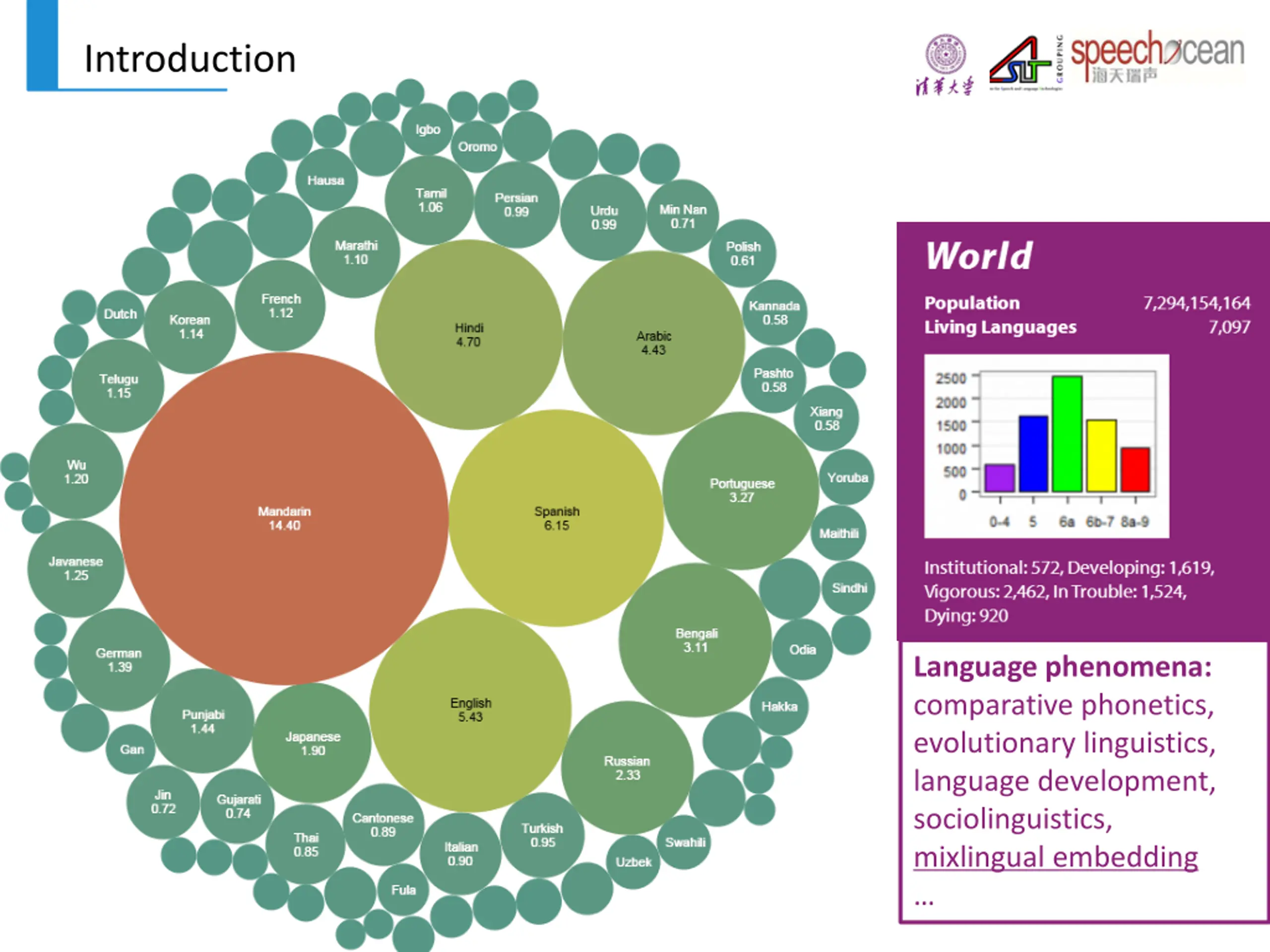
Task: Click the yellow 6b-7 bar
Action: 1101,456
